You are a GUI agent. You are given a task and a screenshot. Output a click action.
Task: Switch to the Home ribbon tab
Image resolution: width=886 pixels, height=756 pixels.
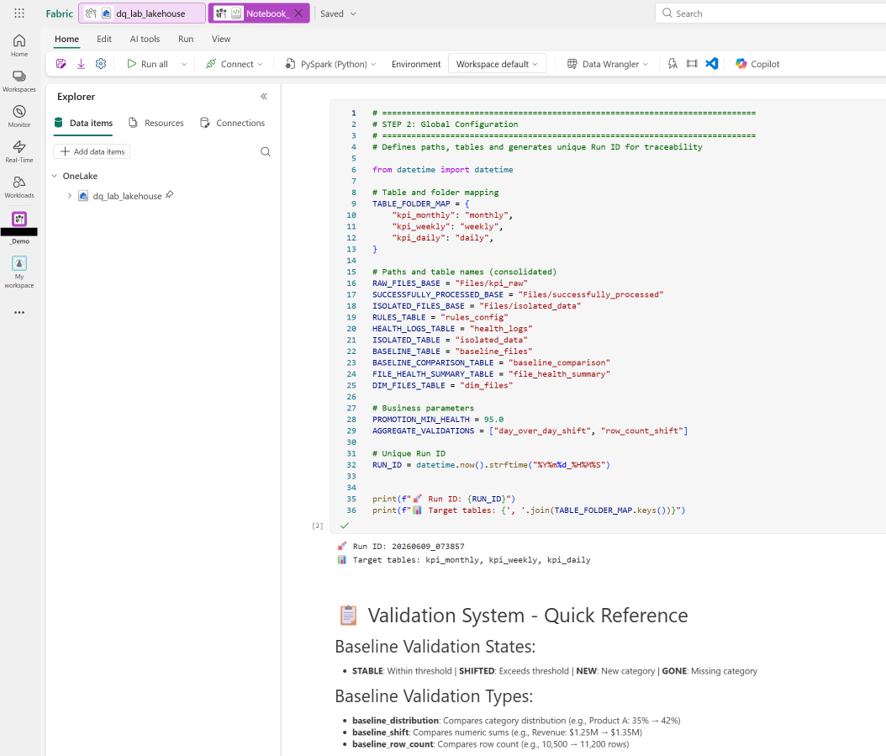[x=67, y=39]
